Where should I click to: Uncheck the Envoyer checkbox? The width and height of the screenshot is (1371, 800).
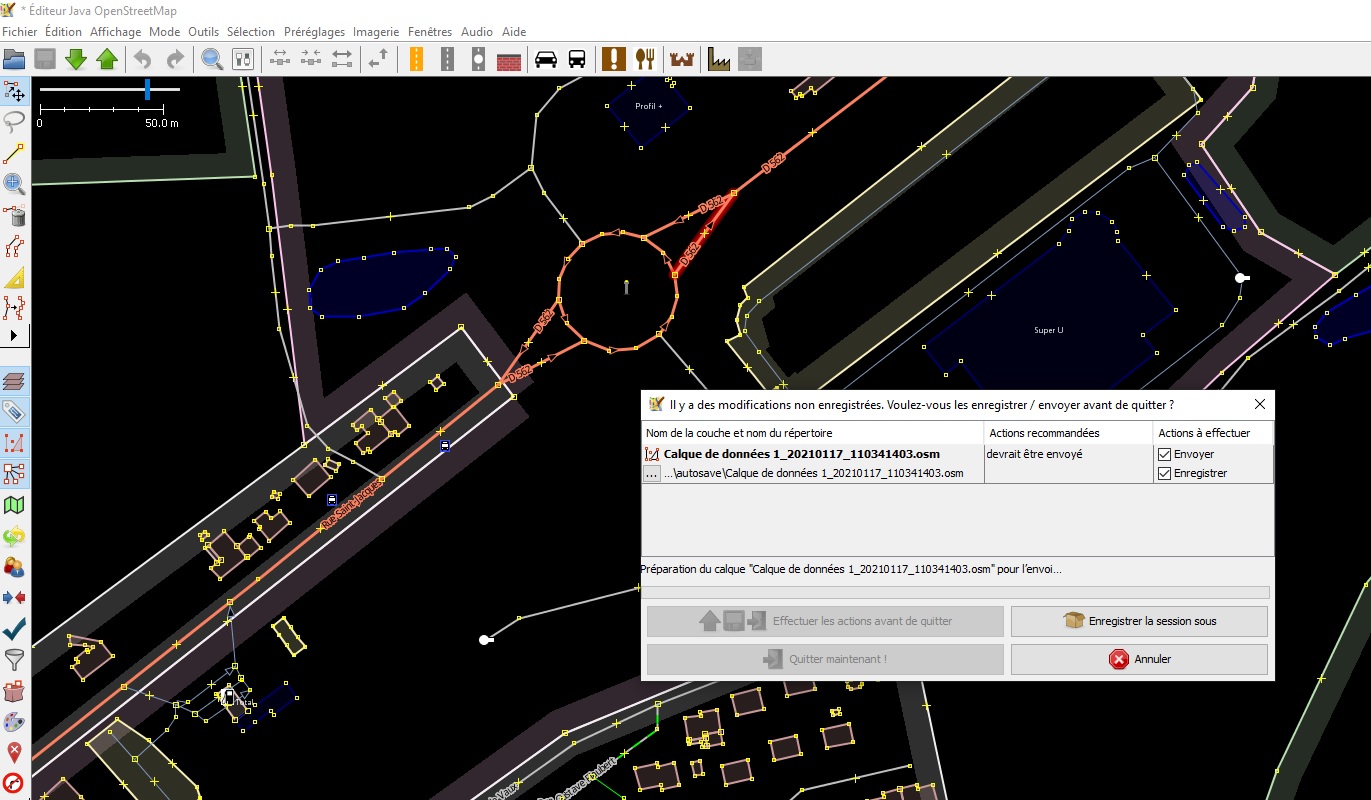pyautogui.click(x=1164, y=454)
